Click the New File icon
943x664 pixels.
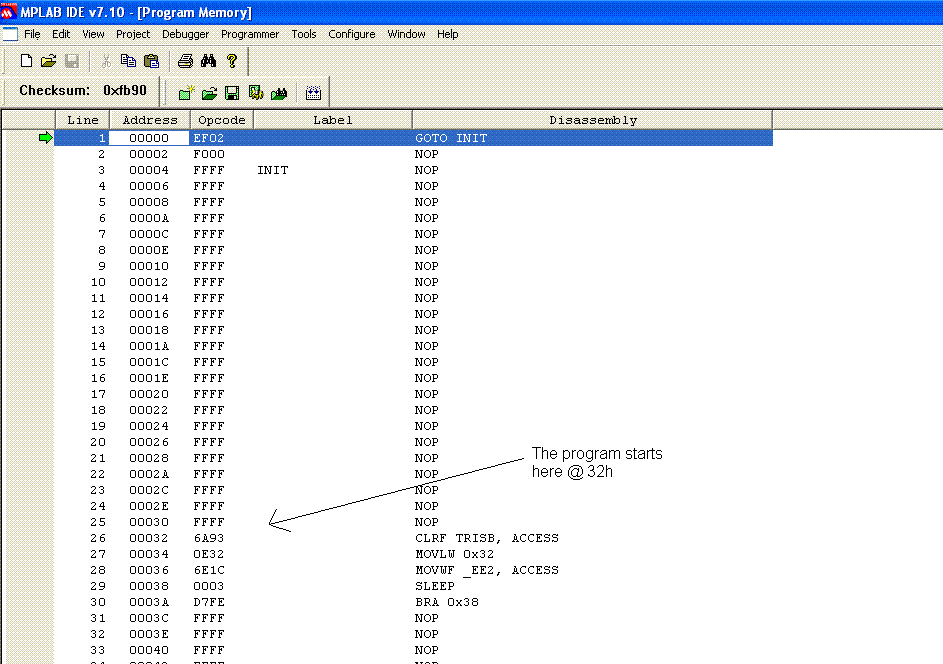27,61
